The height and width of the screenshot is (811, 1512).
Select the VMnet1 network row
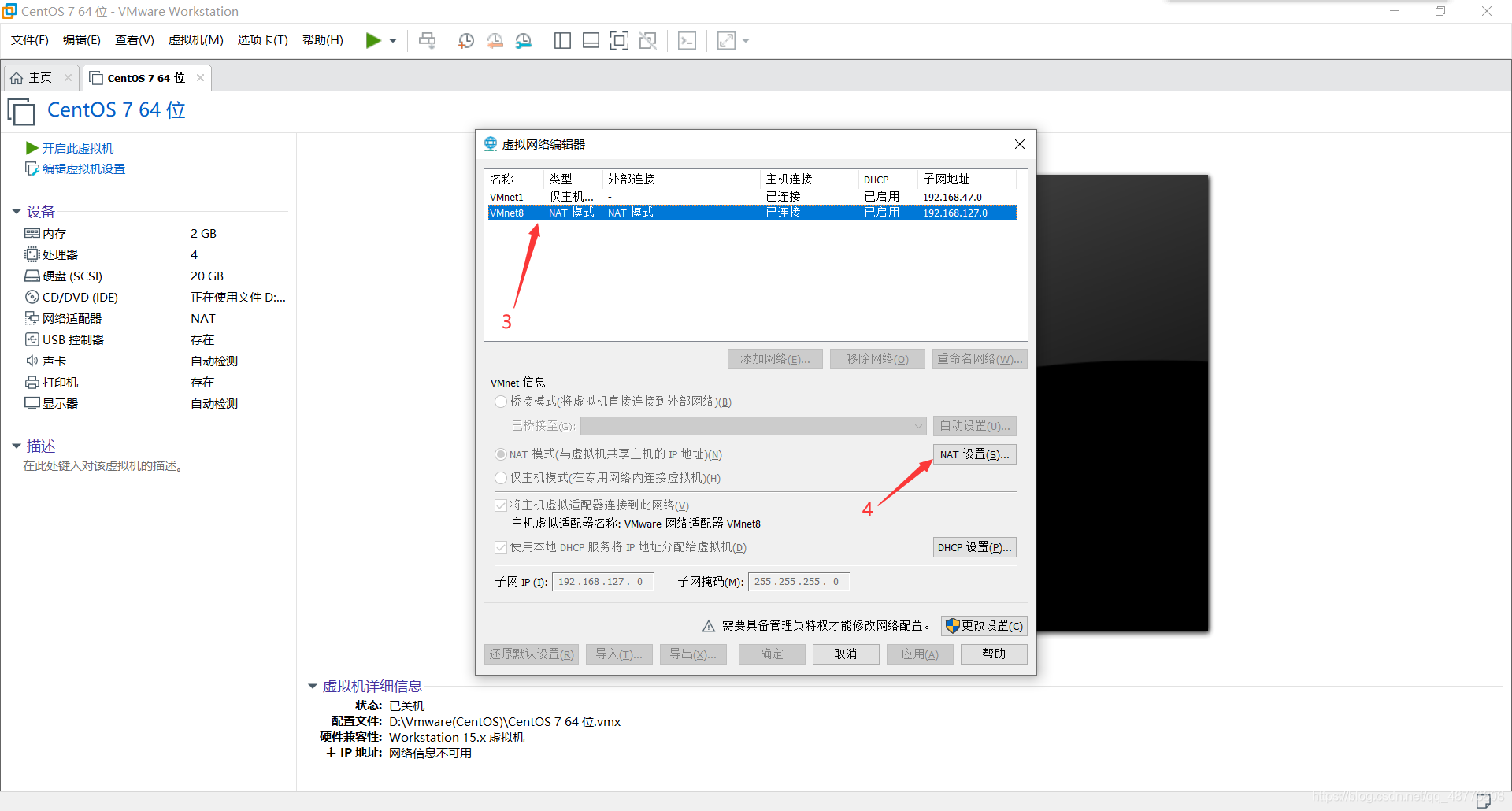pyautogui.click(x=752, y=197)
